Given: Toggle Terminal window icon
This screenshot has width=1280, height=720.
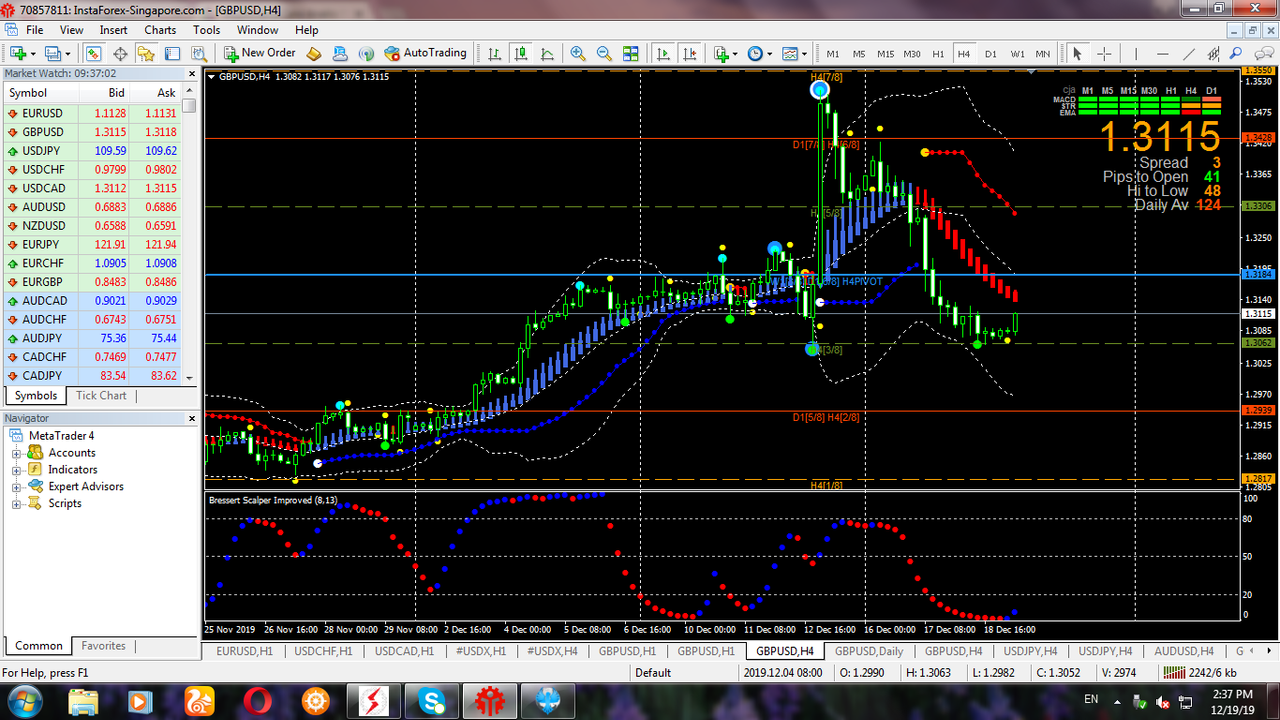Looking at the screenshot, I should pos(172,53).
